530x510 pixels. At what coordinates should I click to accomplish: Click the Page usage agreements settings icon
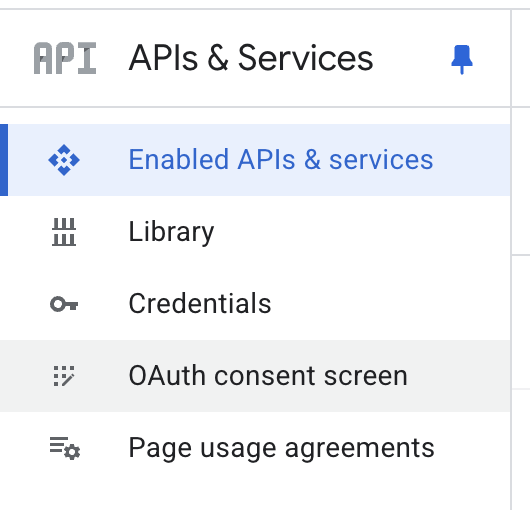[65, 448]
